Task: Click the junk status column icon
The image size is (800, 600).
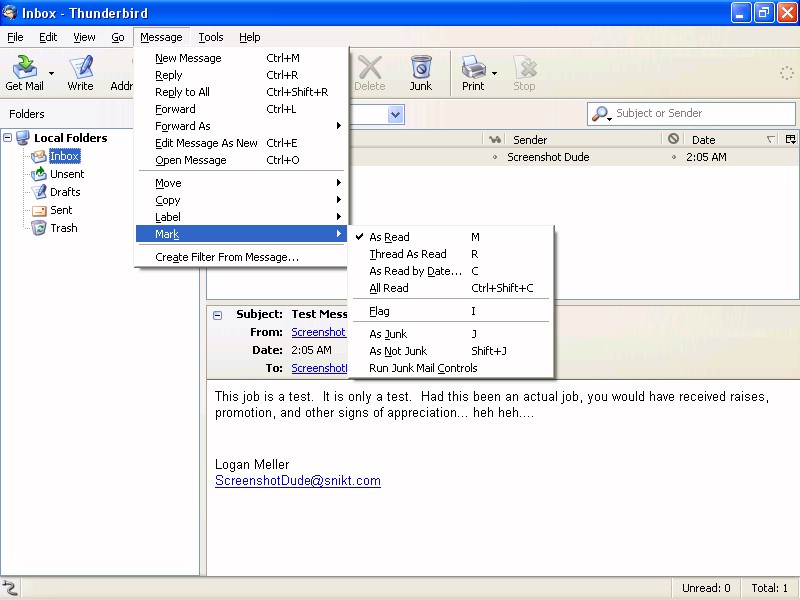Action: (x=673, y=139)
